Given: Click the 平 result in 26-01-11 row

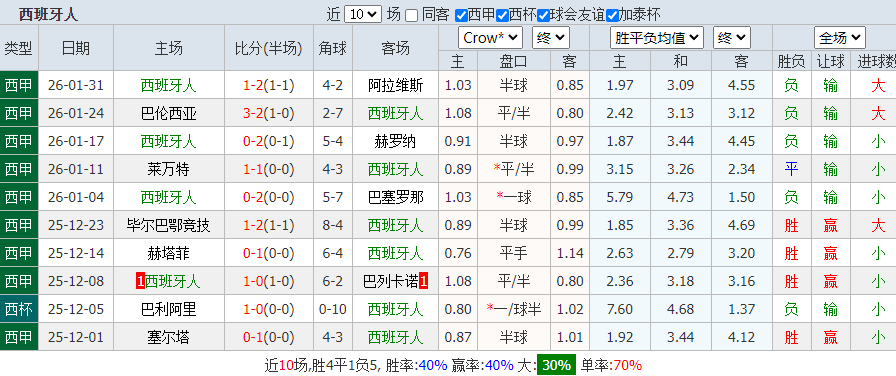Looking at the screenshot, I should tap(791, 169).
